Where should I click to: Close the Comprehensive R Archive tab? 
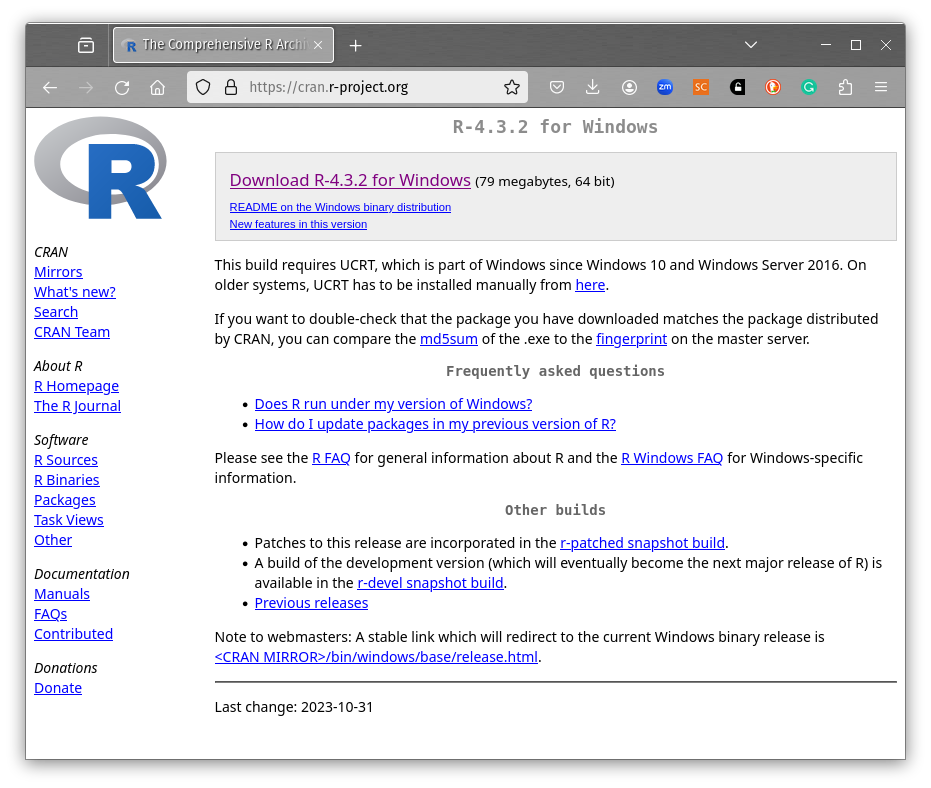click(319, 45)
